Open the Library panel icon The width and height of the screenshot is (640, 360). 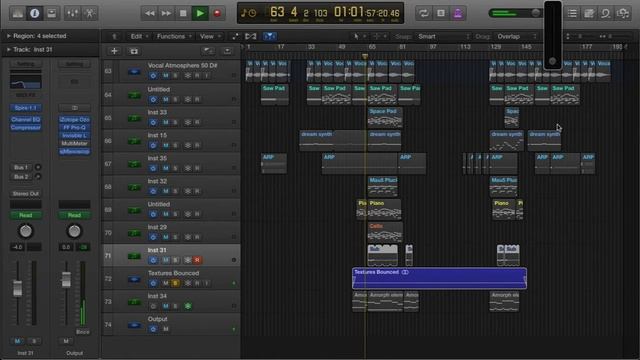click(x=18, y=13)
